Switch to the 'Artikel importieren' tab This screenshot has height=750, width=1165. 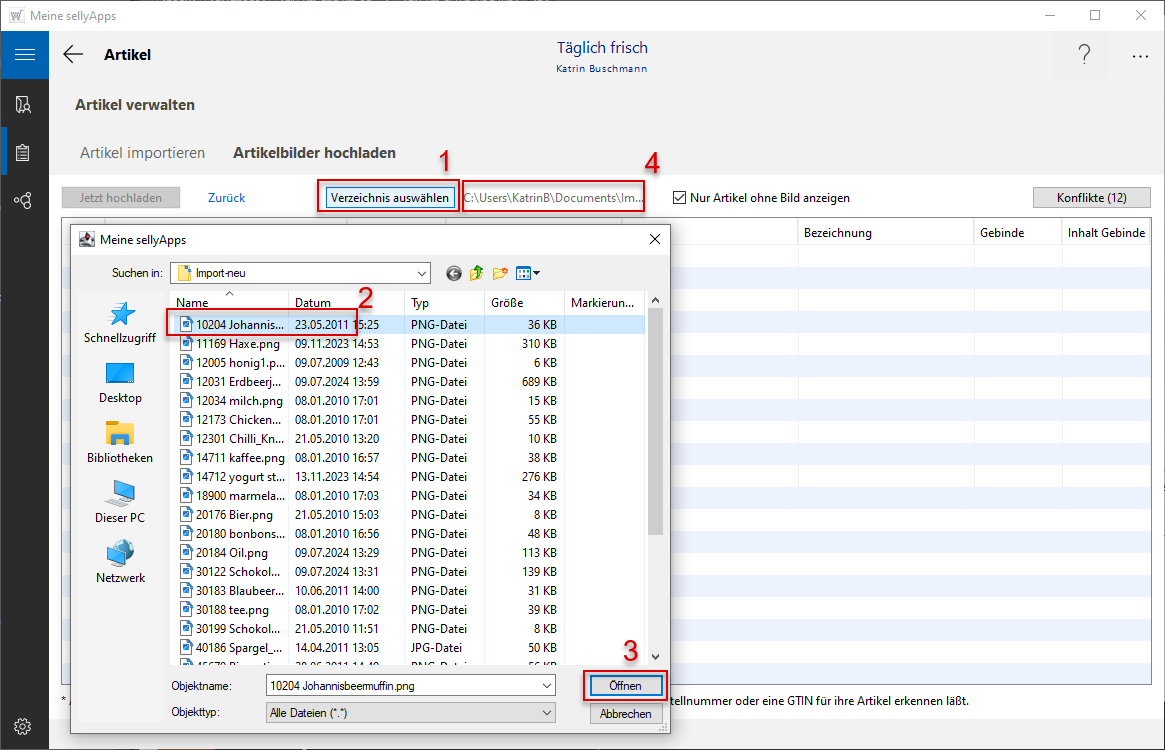(x=142, y=153)
